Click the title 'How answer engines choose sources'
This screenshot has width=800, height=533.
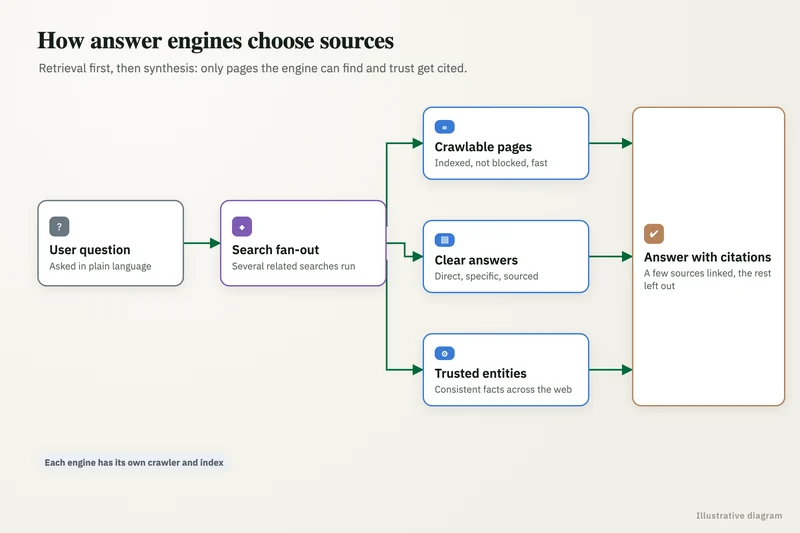click(x=215, y=41)
